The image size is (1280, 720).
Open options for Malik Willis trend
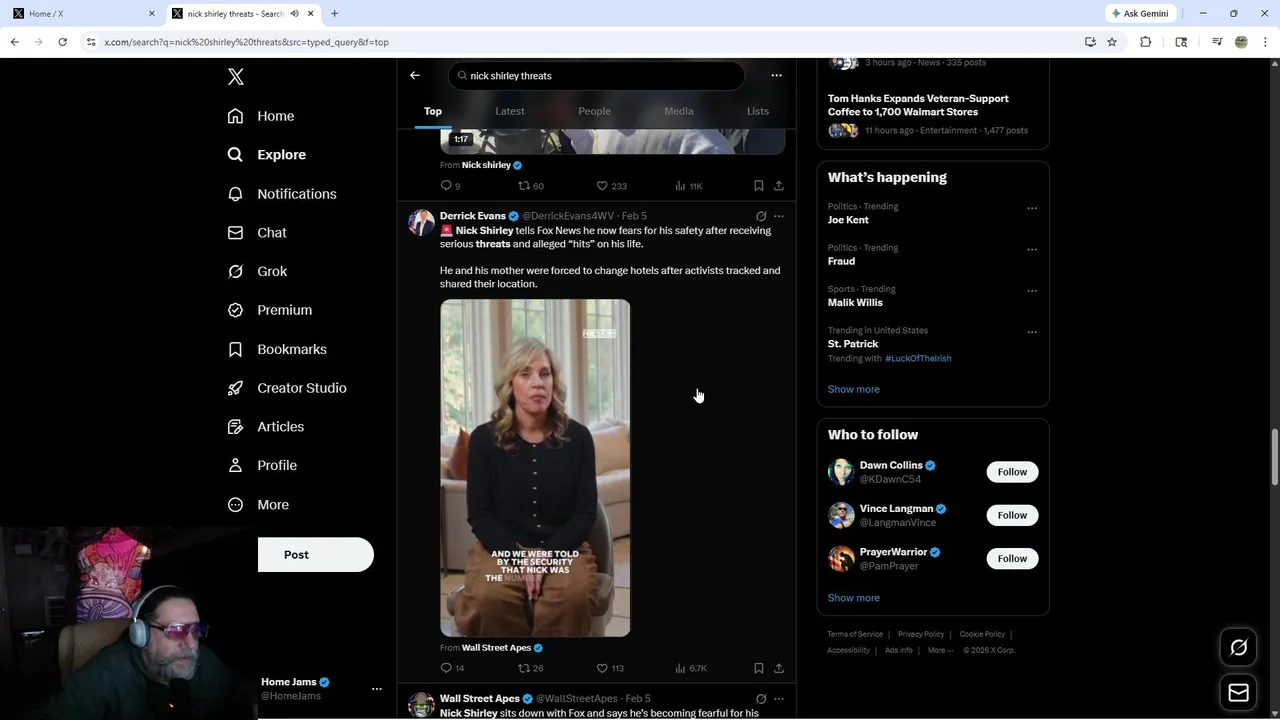(x=1032, y=291)
